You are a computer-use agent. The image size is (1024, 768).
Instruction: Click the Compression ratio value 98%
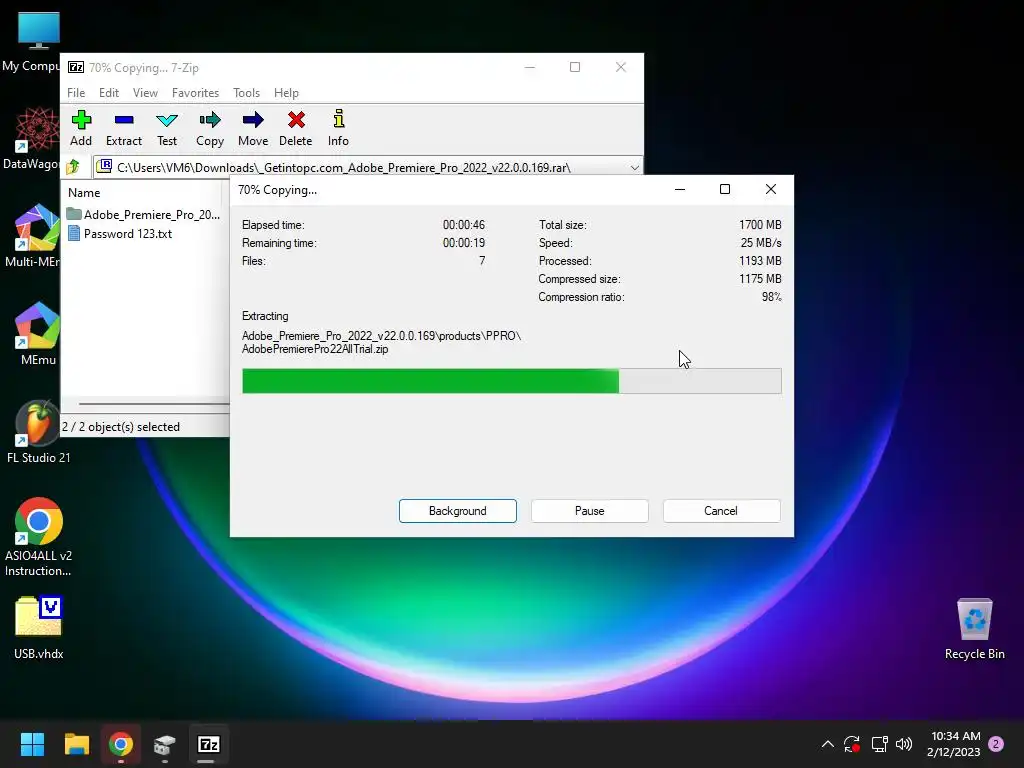[x=771, y=297]
